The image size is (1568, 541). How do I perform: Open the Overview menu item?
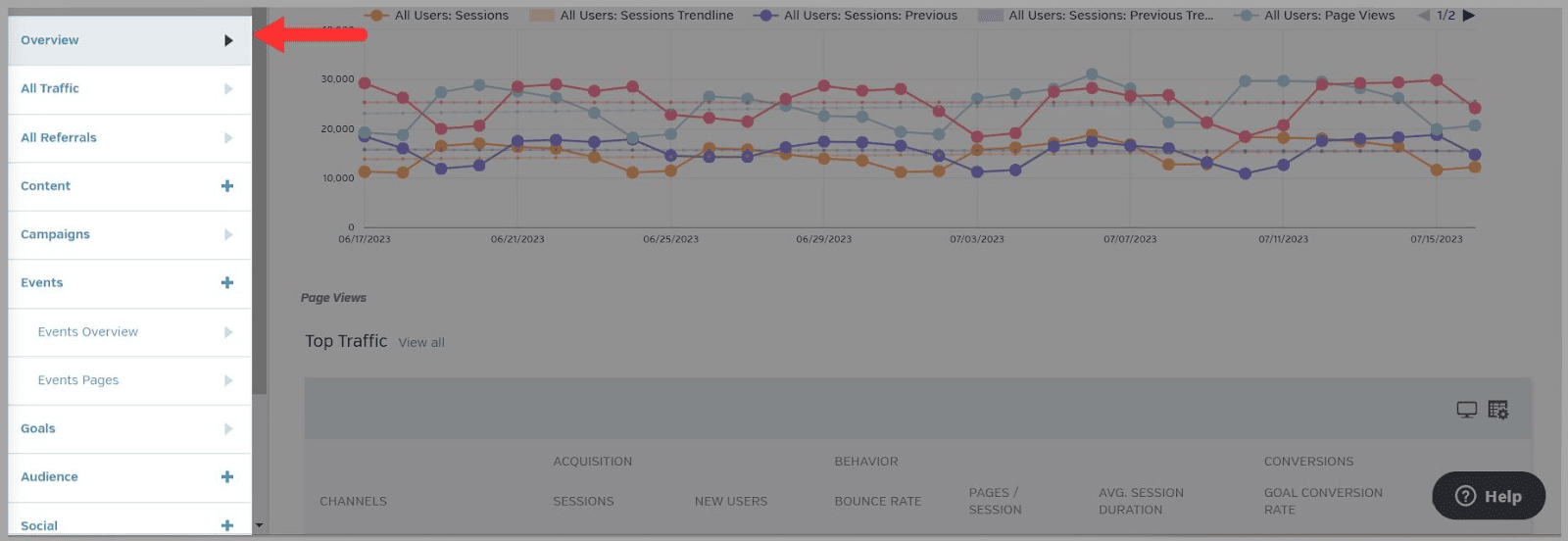[x=50, y=40]
